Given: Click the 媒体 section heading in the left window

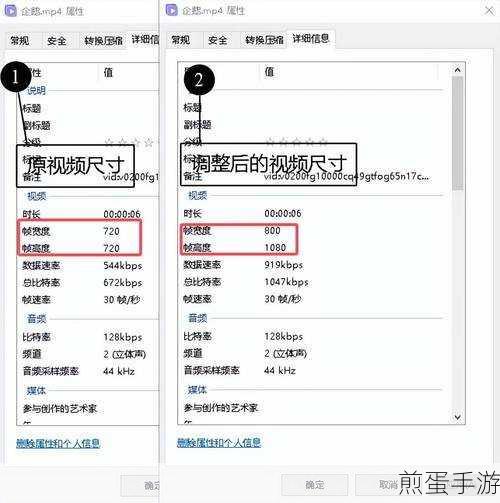Looking at the screenshot, I should click(36, 390).
